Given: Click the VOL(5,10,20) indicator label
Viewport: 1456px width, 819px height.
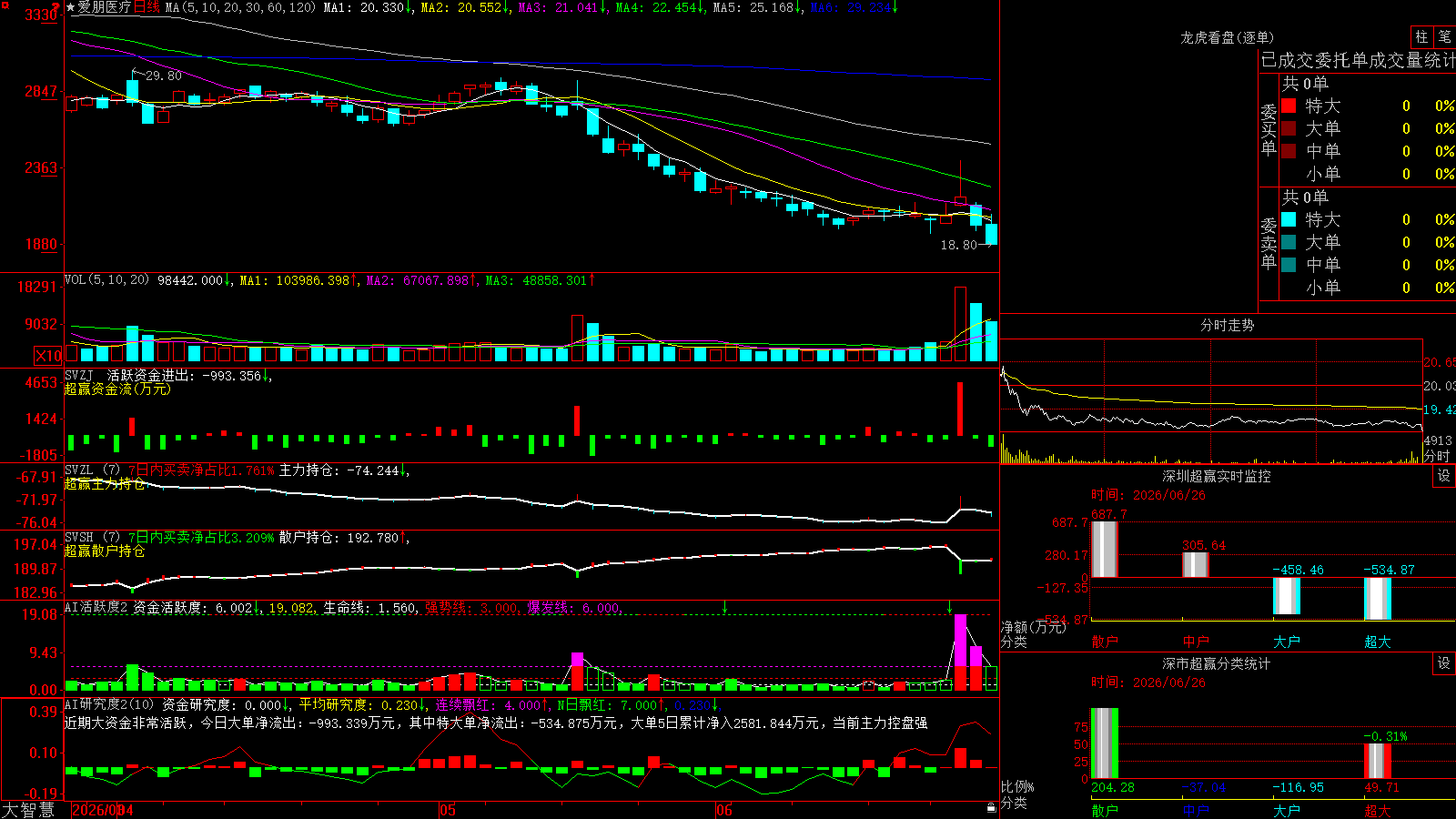Looking at the screenshot, I should pos(106,280).
